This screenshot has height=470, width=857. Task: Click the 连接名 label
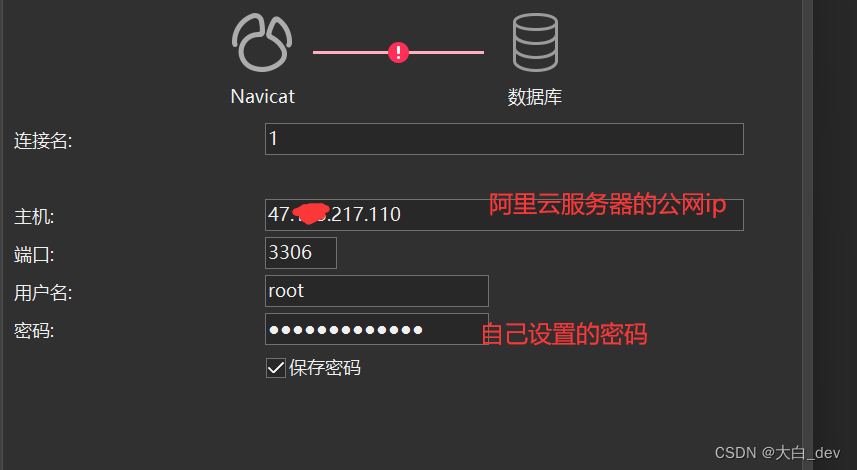[43, 141]
